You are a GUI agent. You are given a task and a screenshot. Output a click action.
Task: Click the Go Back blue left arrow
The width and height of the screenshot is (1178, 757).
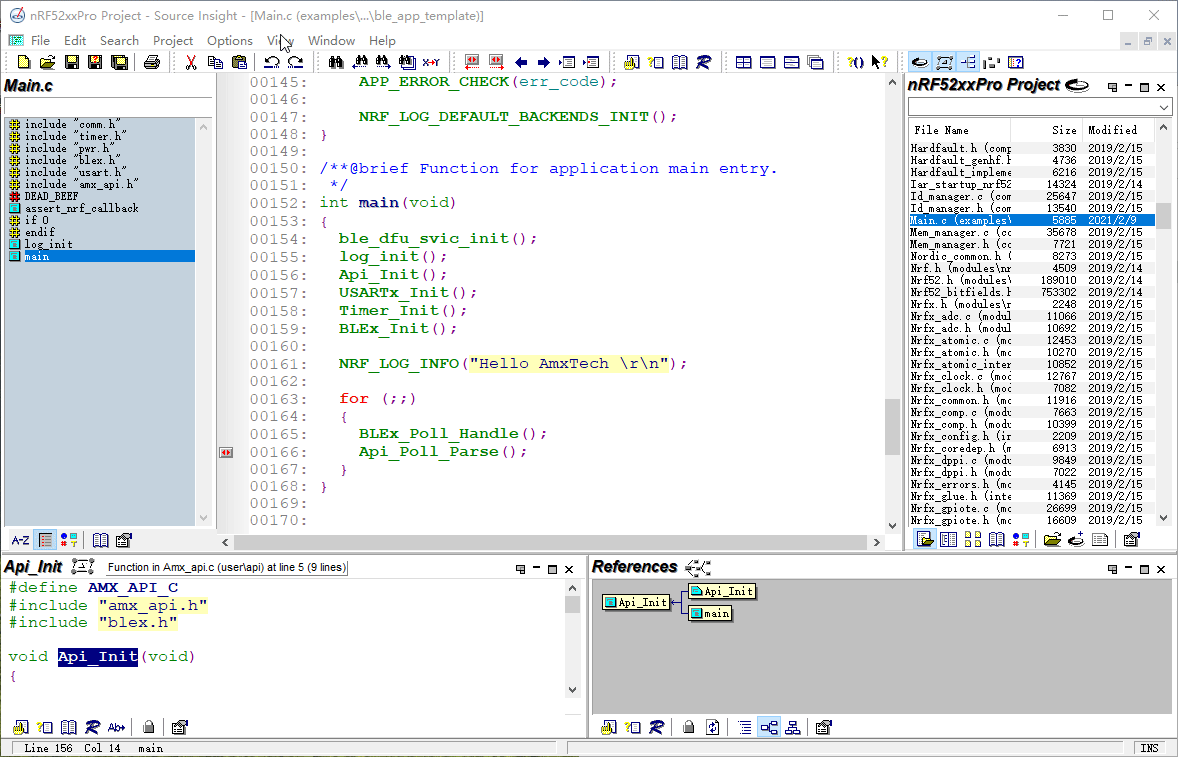520,62
